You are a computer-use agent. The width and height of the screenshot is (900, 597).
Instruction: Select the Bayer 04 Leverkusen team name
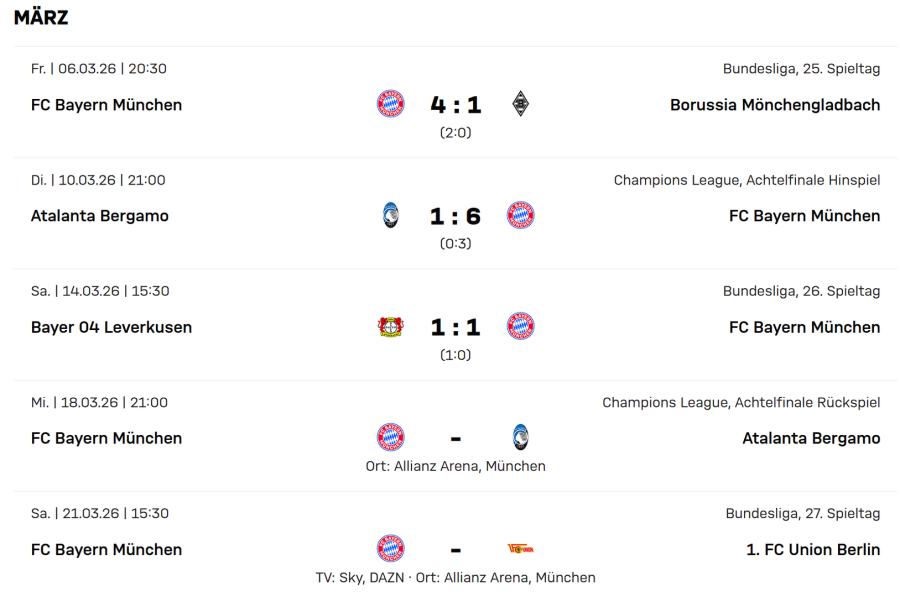point(111,327)
